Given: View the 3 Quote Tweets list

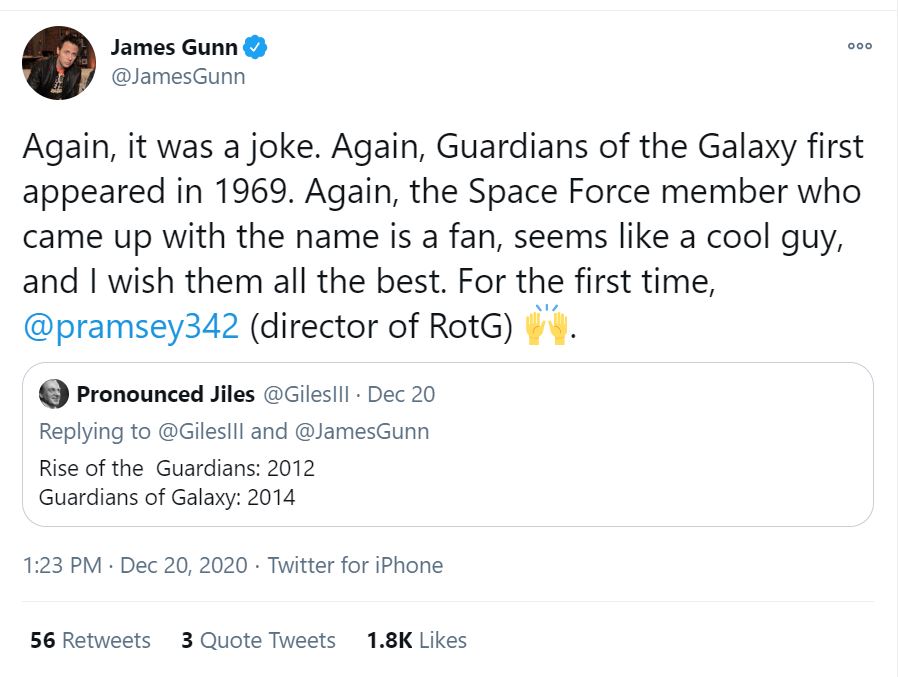Looking at the screenshot, I should (258, 640).
